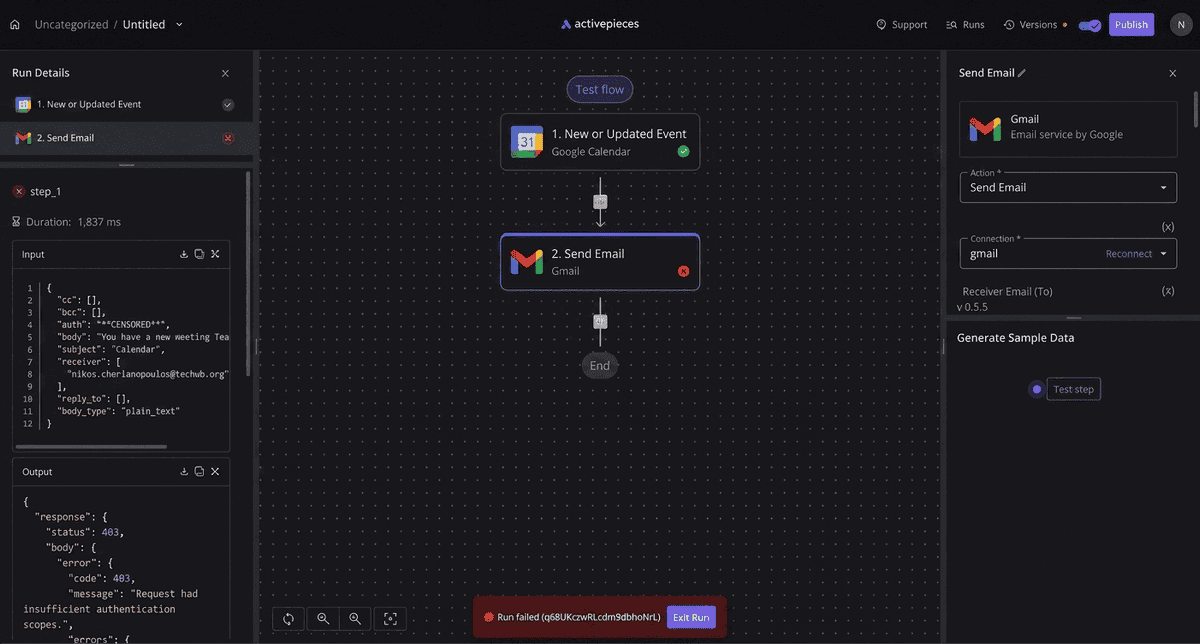Image resolution: width=1200 pixels, height=644 pixels.
Task: Toggle dynamic value (x) for Connection
Action: (1168, 227)
